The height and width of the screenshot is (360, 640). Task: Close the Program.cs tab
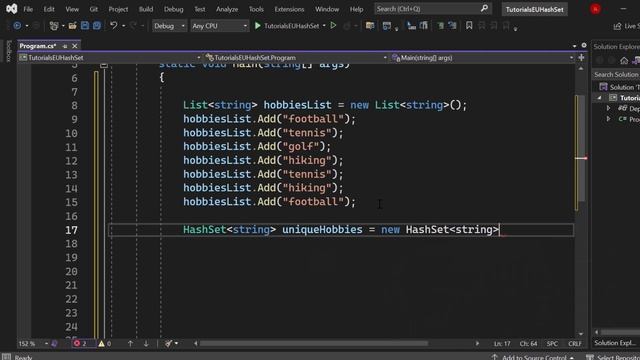75,46
